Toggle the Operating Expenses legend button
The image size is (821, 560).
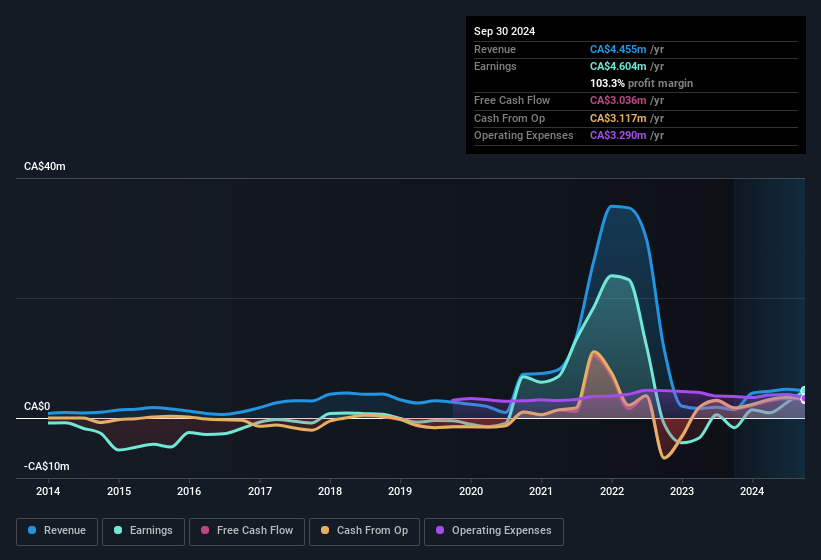[x=494, y=531]
